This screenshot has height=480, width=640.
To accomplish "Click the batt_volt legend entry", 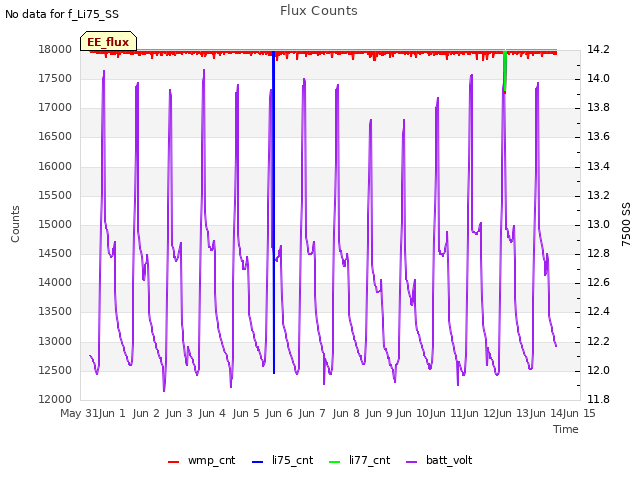I will tap(439, 460).
